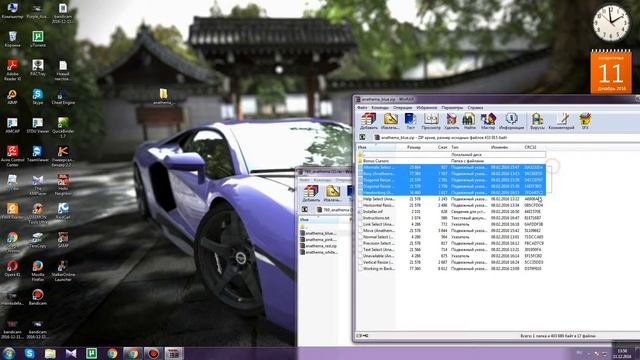The height and width of the screenshot is (360, 640).
Task: Sort files by the Изменён column header
Action: [x=506, y=147]
